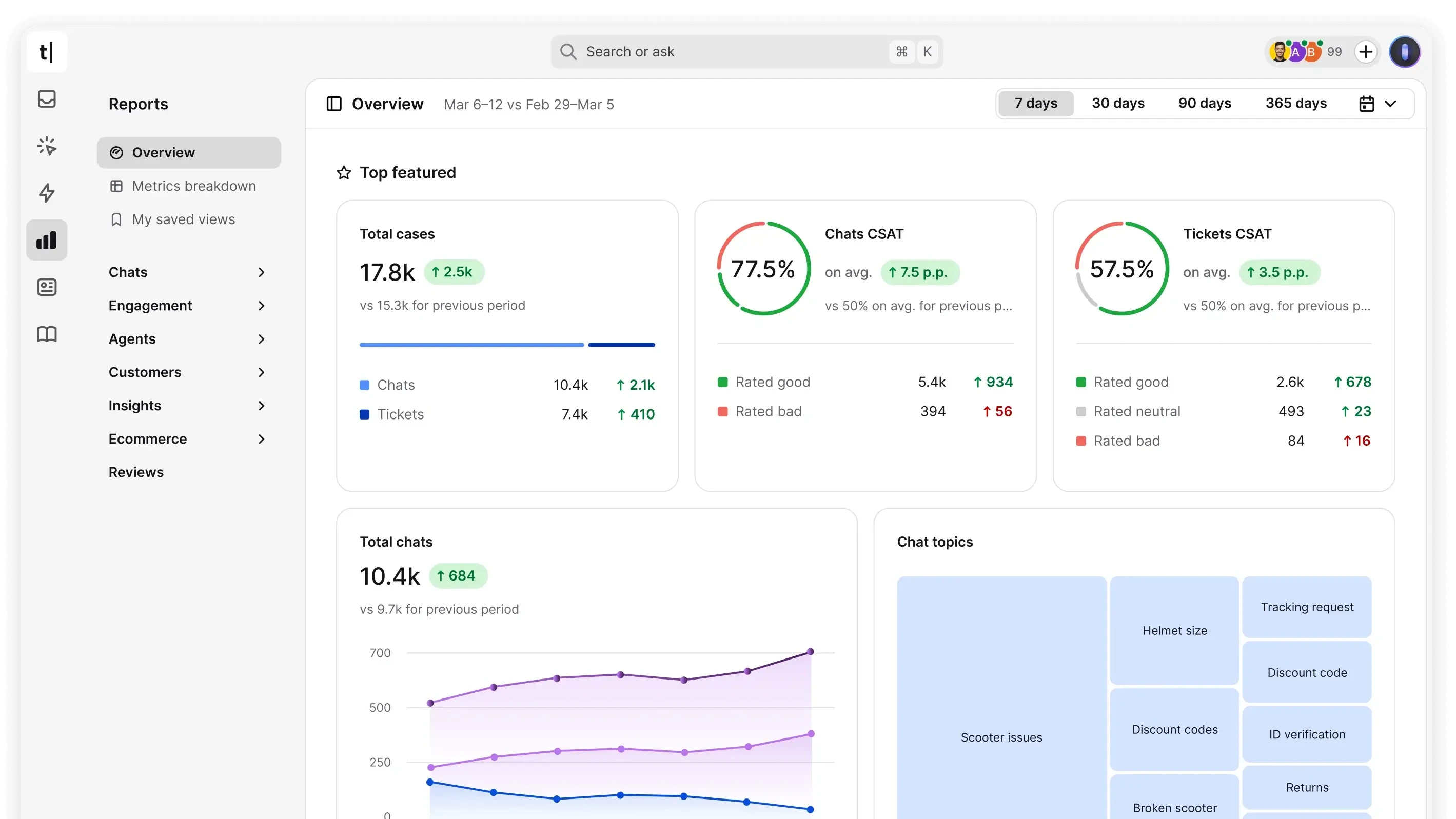Viewport: 1456px width, 819px height.
Task: Select the 90 days range option
Action: tap(1205, 104)
